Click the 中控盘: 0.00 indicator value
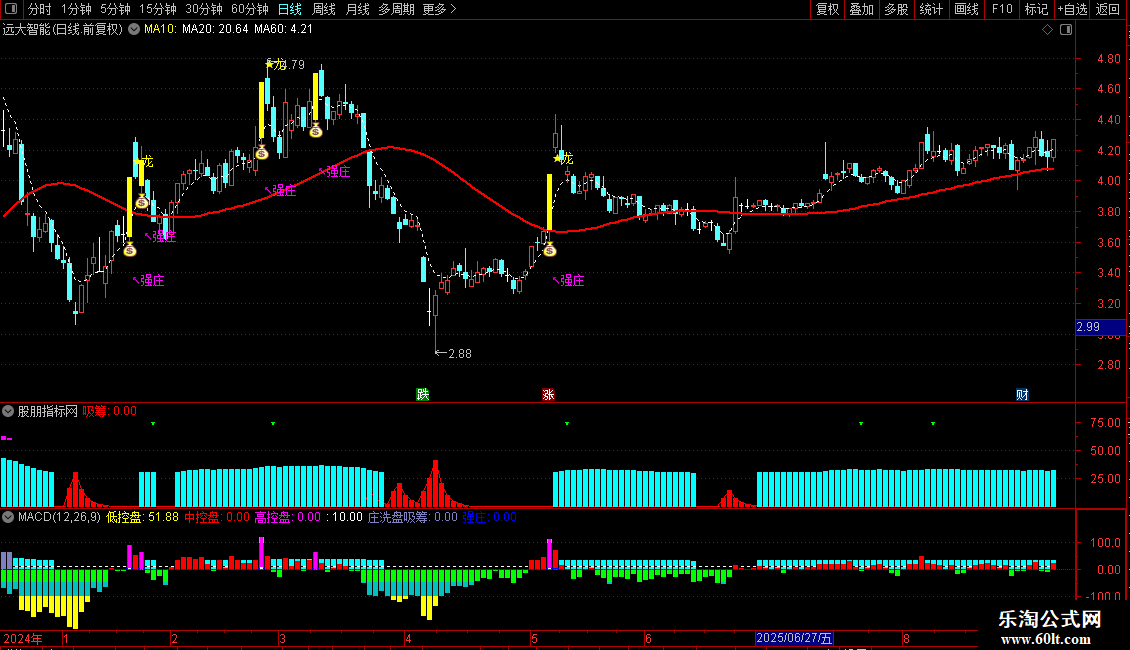This screenshot has width=1130, height=650. click(217, 517)
